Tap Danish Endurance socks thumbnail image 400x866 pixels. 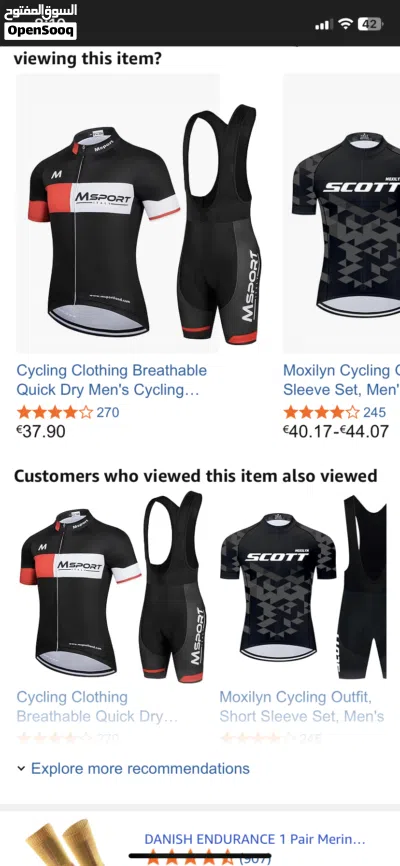pyautogui.click(x=67, y=842)
